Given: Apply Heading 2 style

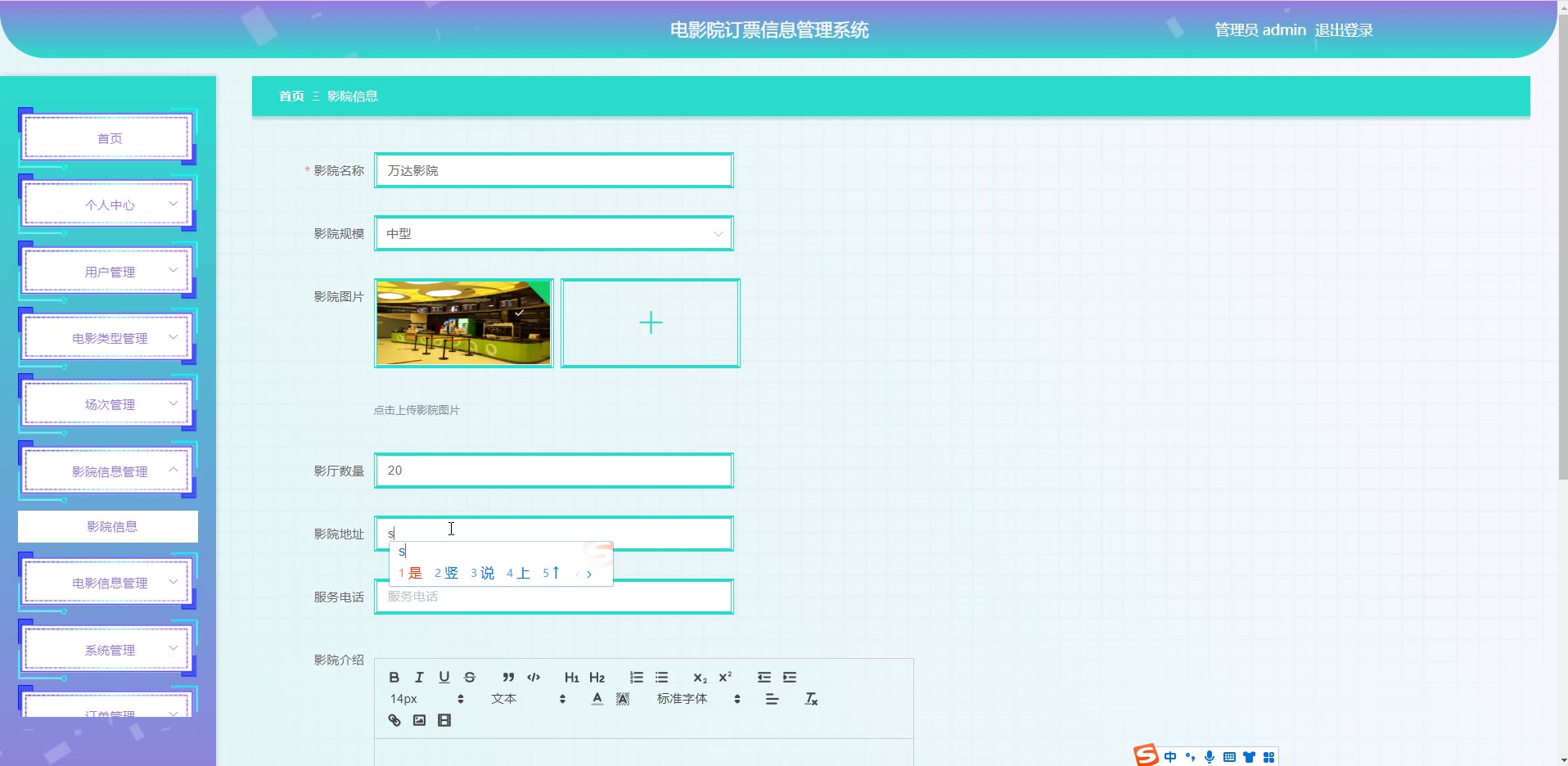Looking at the screenshot, I should (x=597, y=678).
